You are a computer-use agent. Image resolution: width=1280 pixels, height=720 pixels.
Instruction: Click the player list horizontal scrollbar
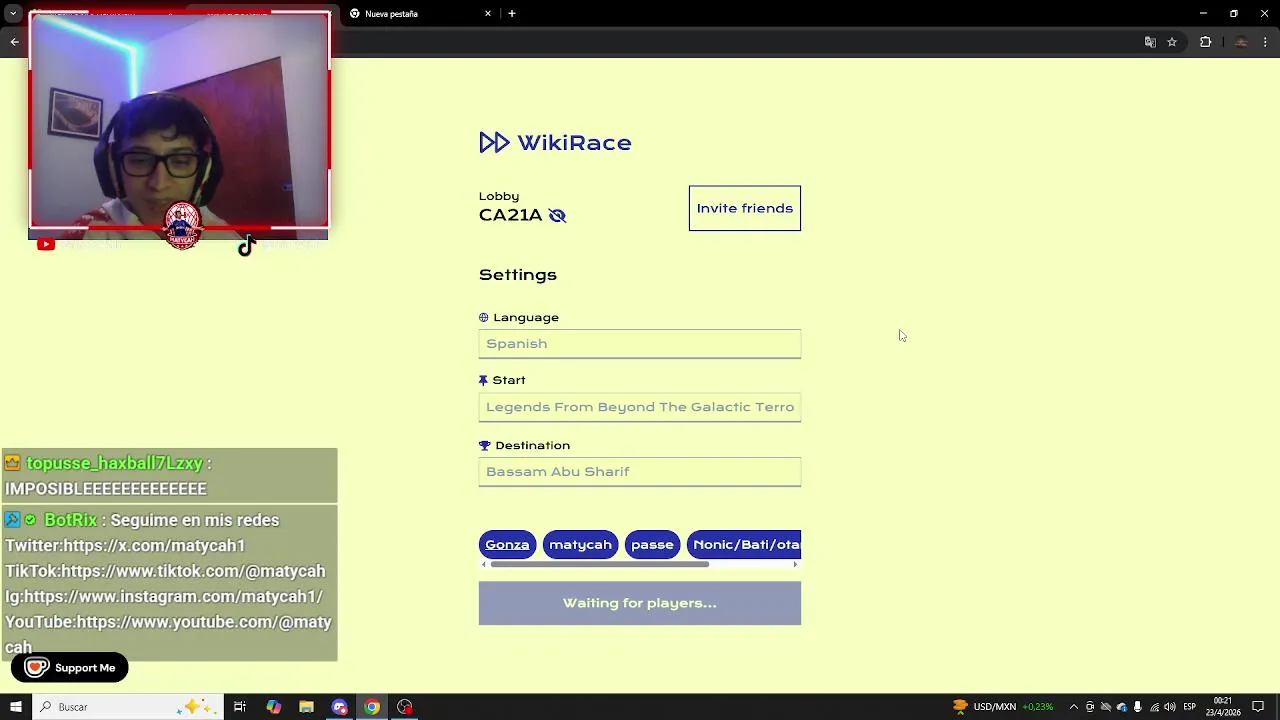point(599,565)
